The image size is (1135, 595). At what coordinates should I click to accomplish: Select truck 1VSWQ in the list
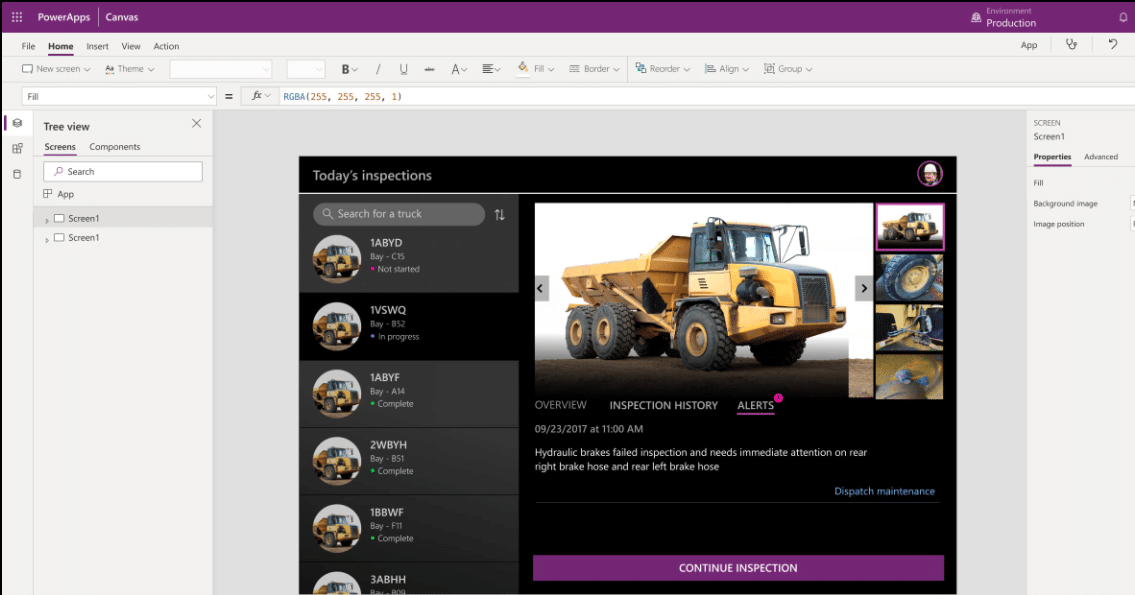pos(409,326)
